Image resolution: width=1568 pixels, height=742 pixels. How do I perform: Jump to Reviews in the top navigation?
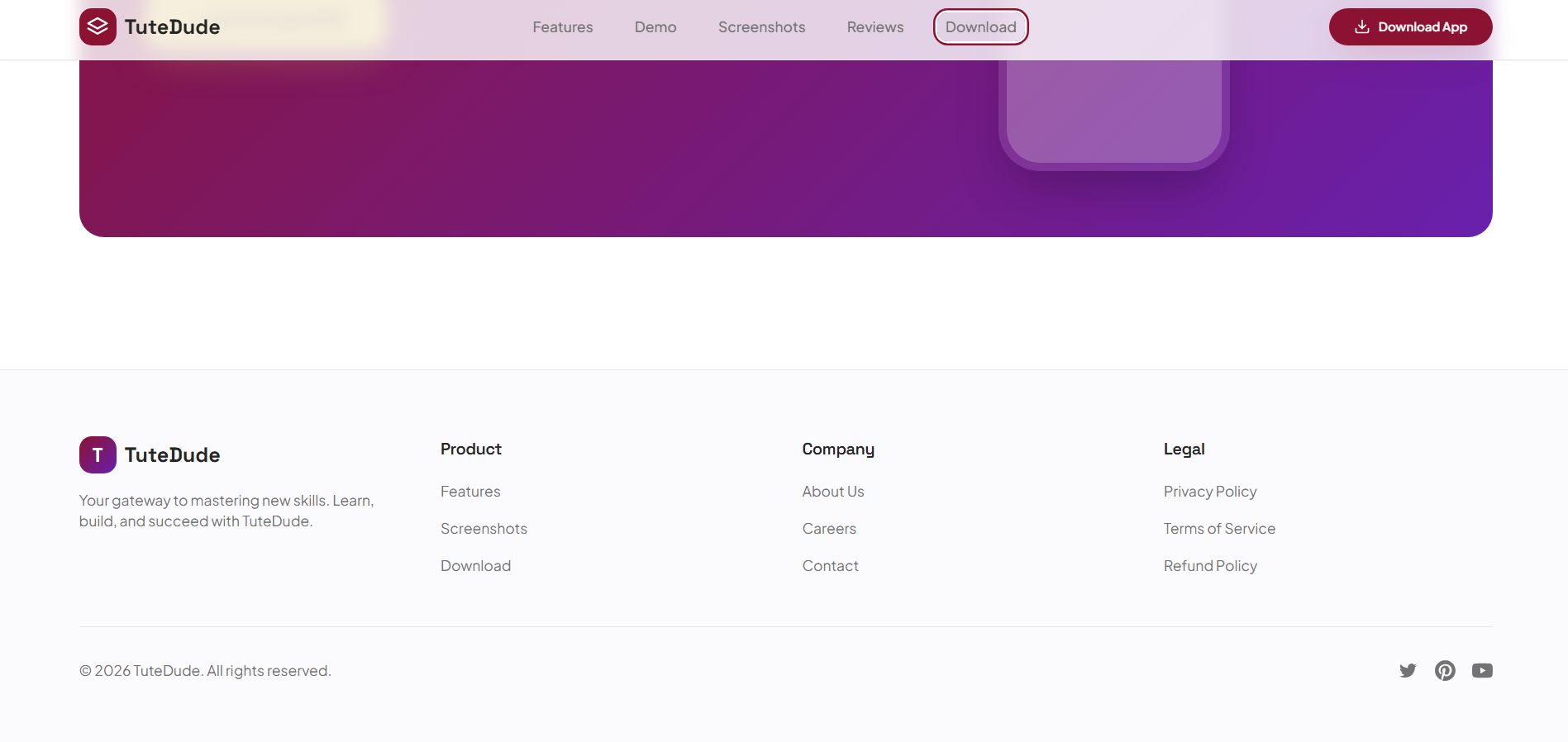875,27
